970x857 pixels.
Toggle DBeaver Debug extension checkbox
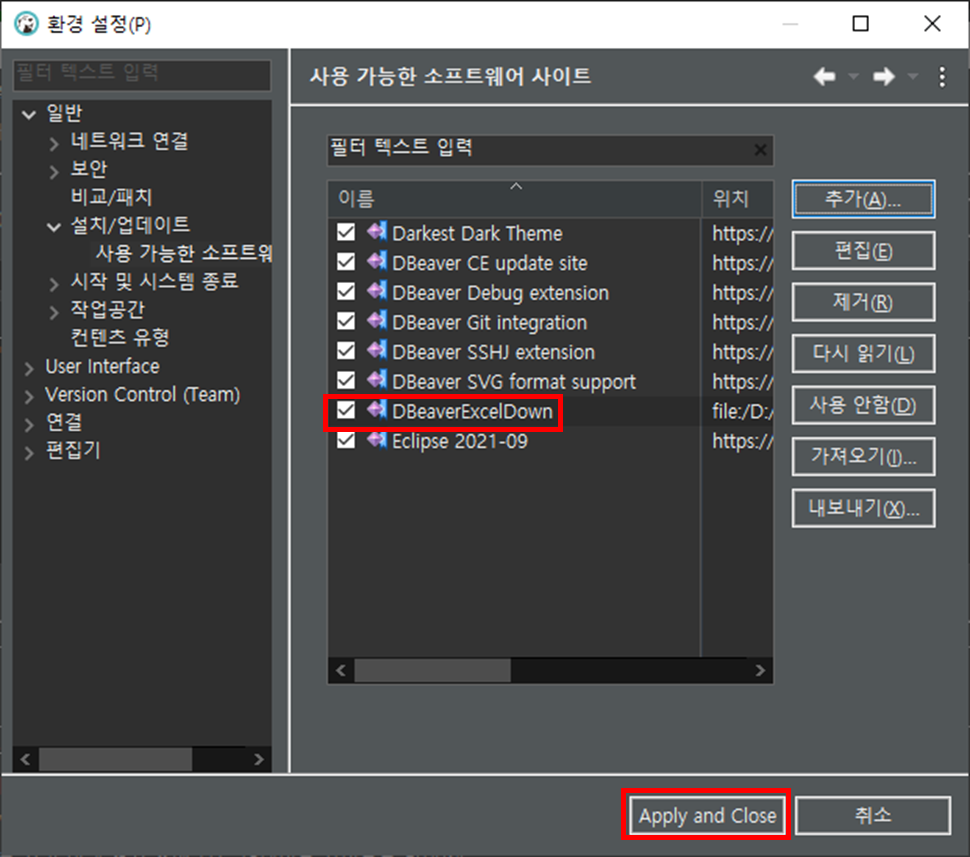point(346,292)
